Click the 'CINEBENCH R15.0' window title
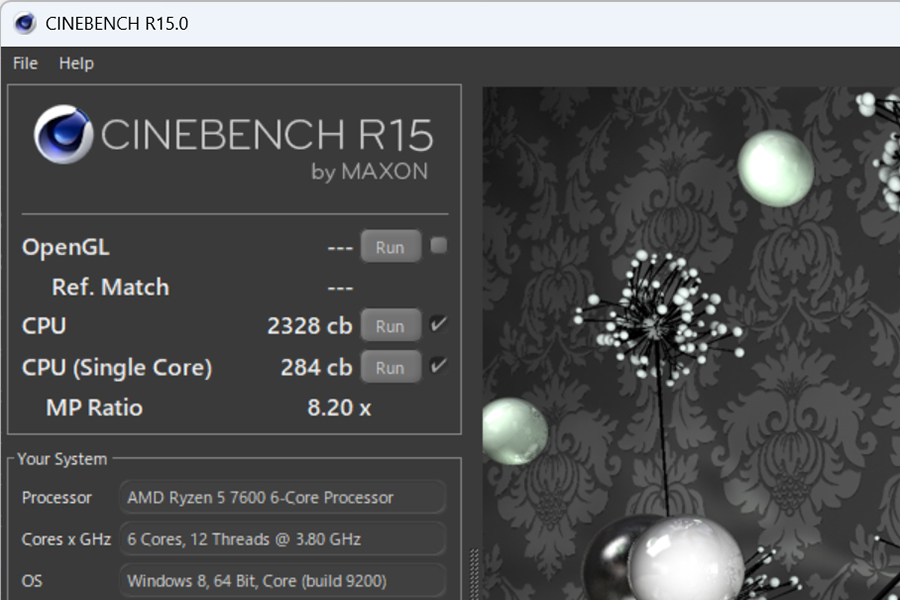This screenshot has width=900, height=600. tap(117, 24)
